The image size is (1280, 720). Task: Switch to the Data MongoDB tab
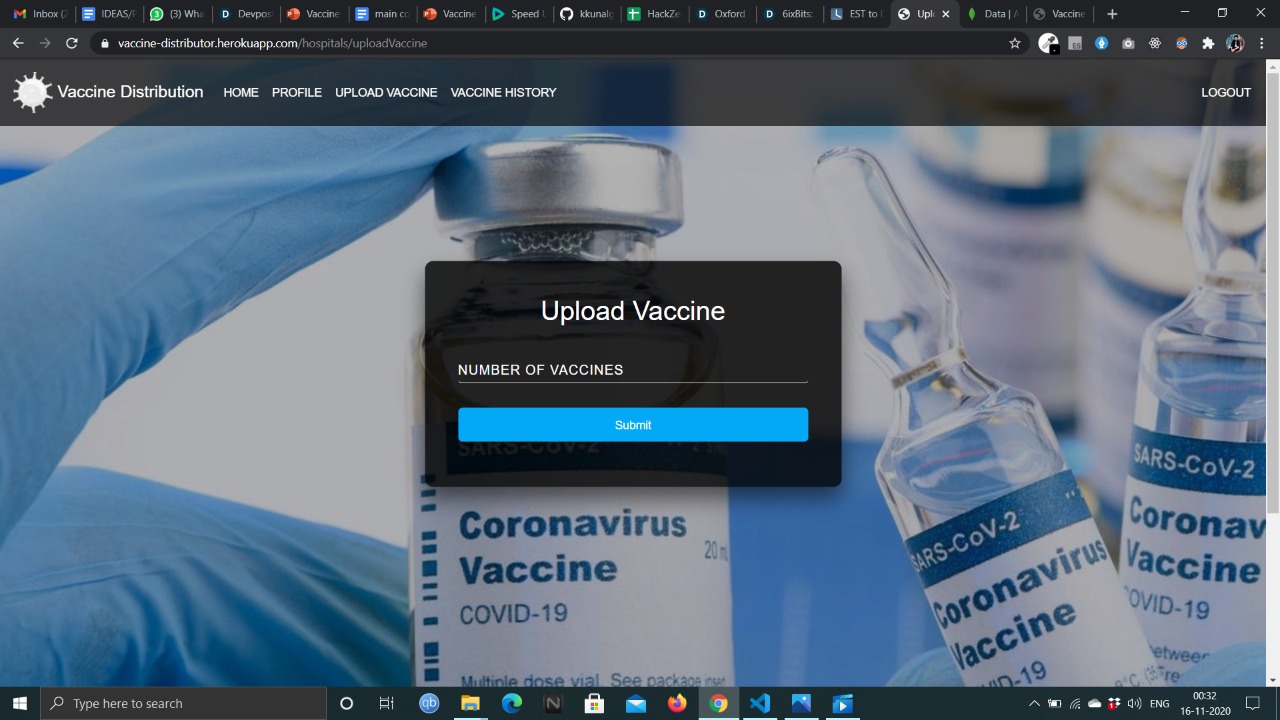tap(993, 14)
